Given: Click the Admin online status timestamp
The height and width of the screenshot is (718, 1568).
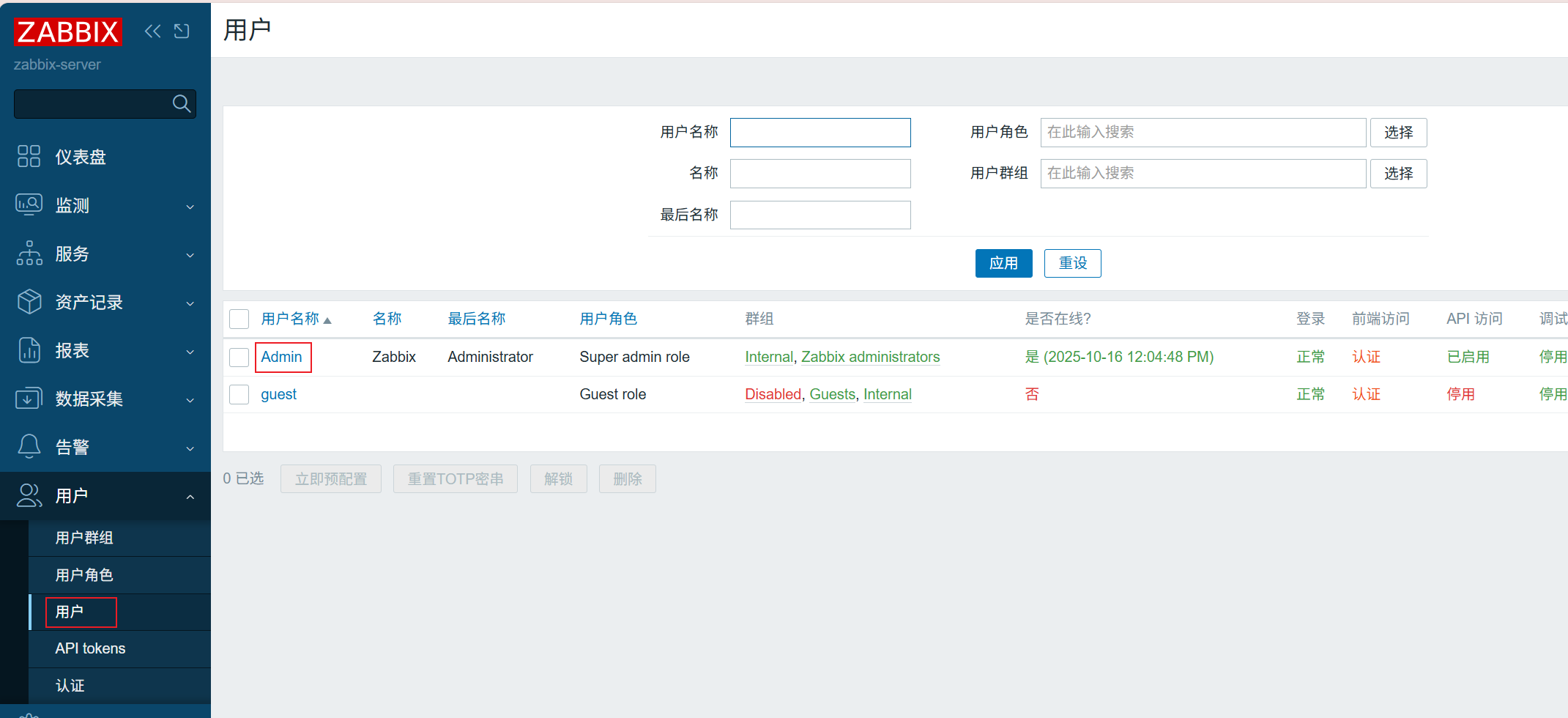Looking at the screenshot, I should pos(1119,357).
